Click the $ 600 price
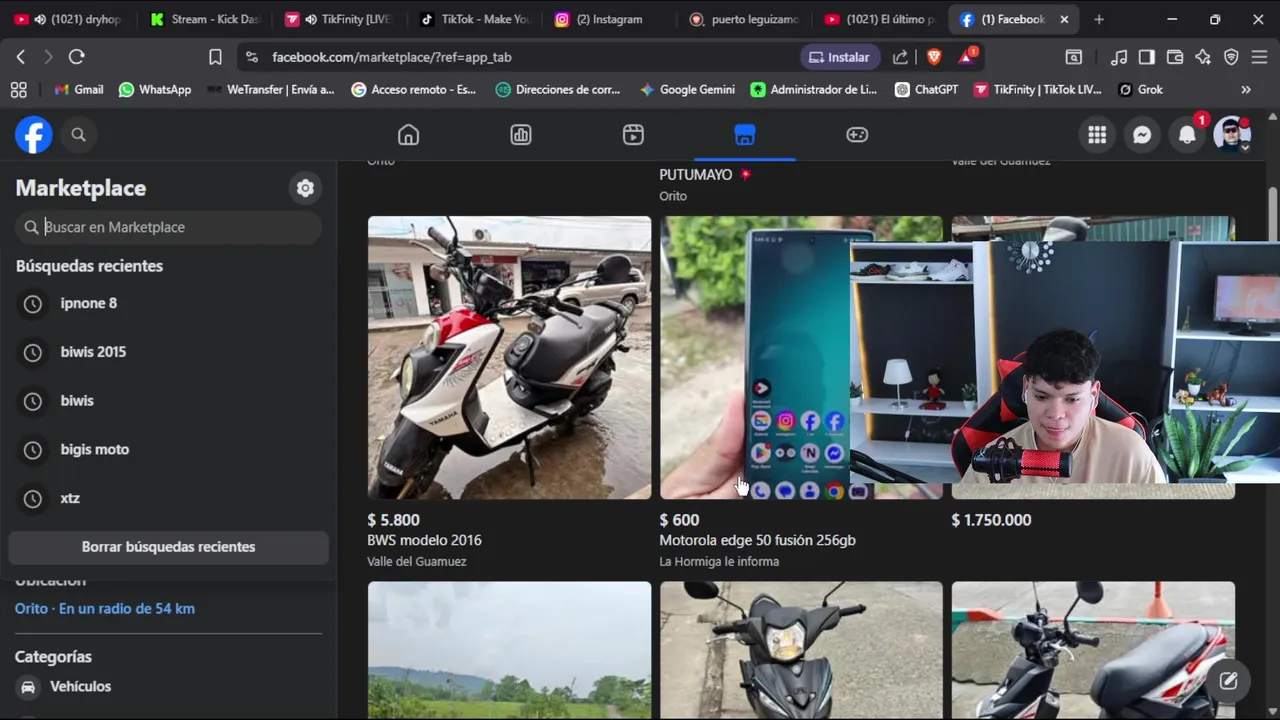Screen dimensions: 1280x720 click(679, 520)
